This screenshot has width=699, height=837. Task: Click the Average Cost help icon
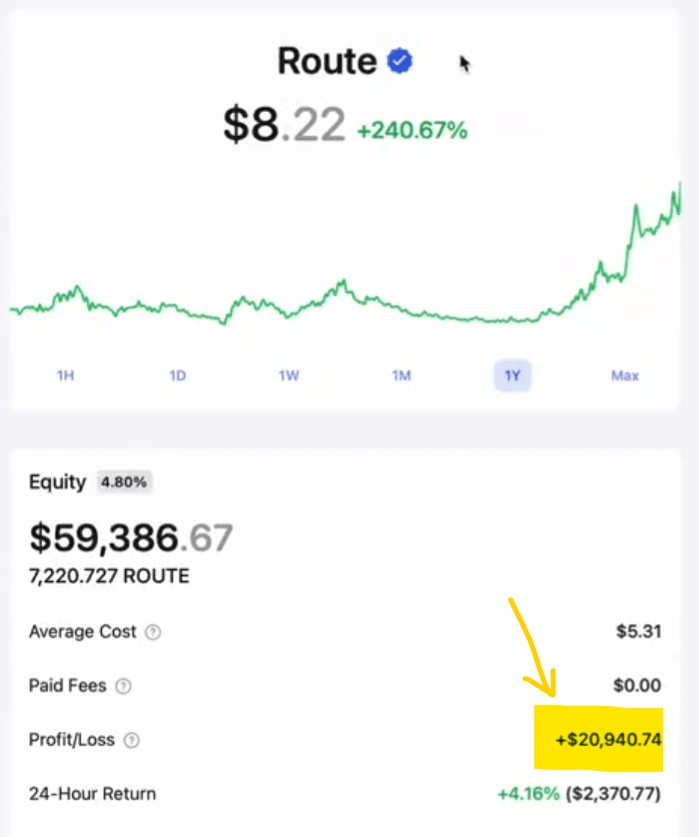[153, 632]
